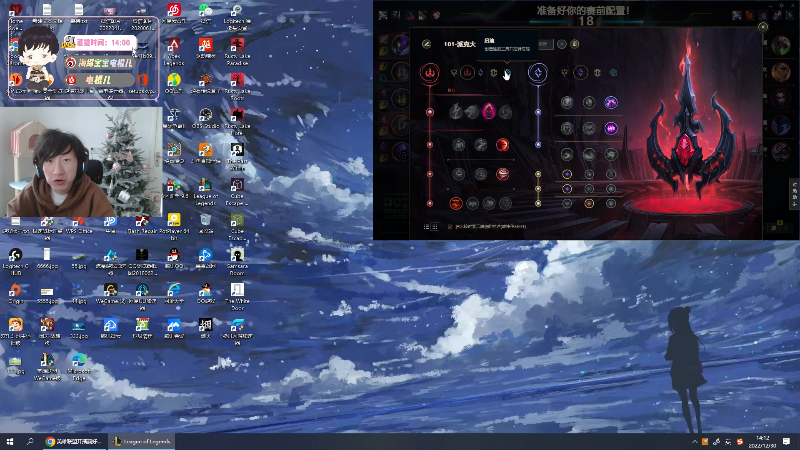Open Rusty Lake Paradise desktop shortcut
This screenshot has height=450, width=800.
pyautogui.click(x=237, y=52)
